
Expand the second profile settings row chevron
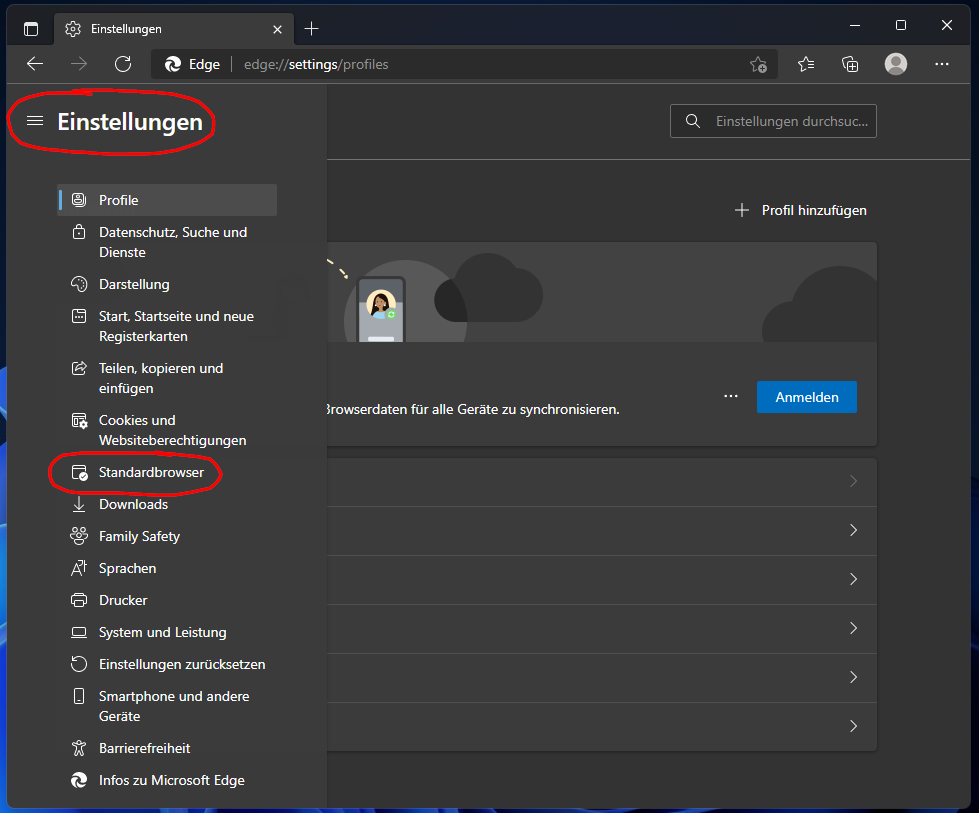tap(853, 530)
